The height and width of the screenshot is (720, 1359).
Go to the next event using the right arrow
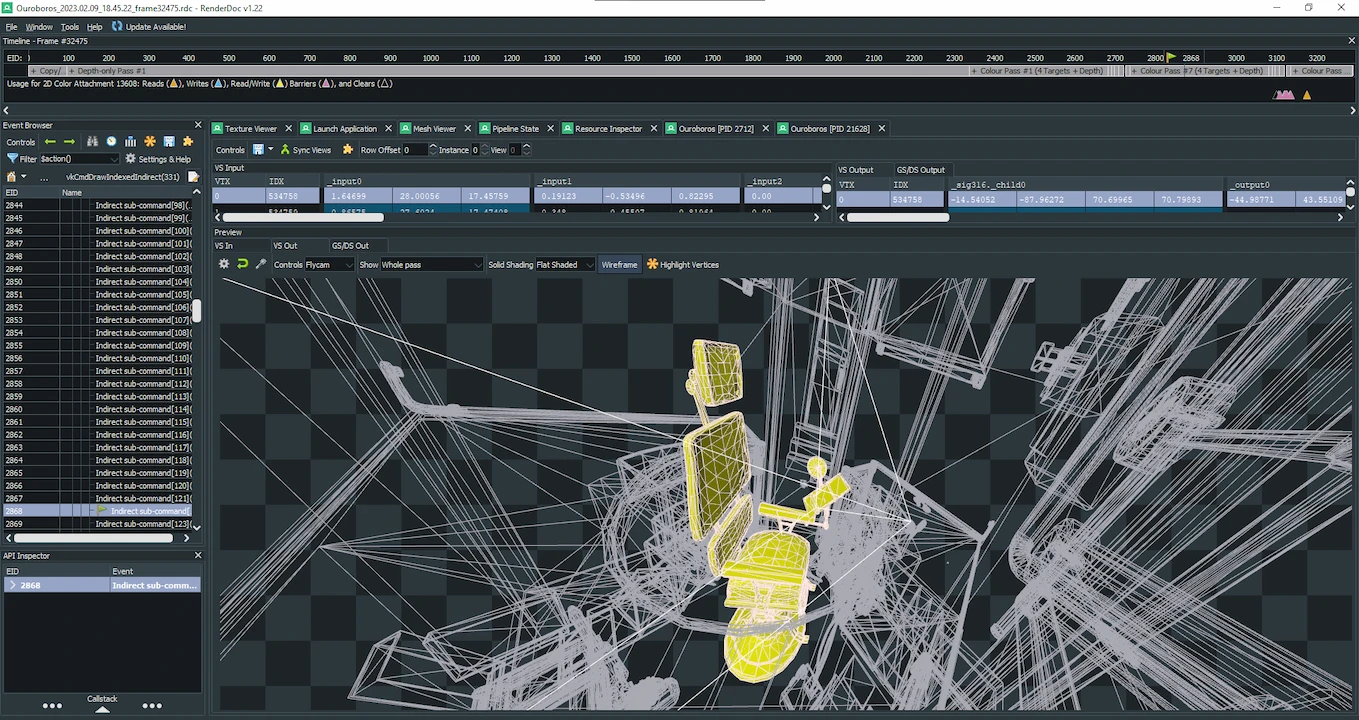coord(69,142)
